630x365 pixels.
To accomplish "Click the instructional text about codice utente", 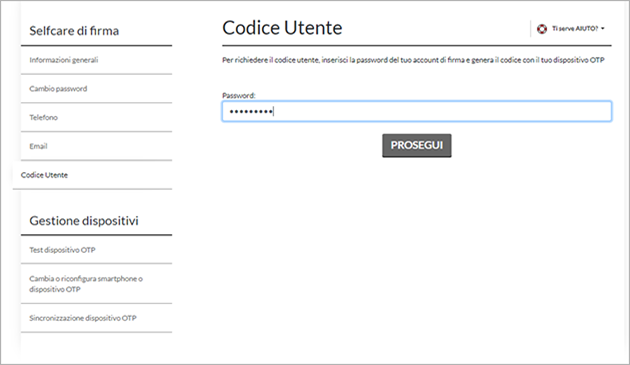I will (413, 60).
